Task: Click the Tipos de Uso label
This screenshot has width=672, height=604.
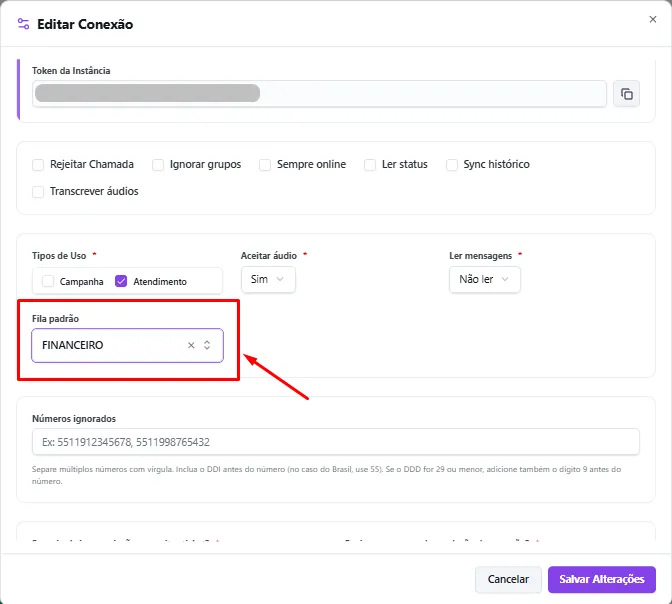Action: 59,255
